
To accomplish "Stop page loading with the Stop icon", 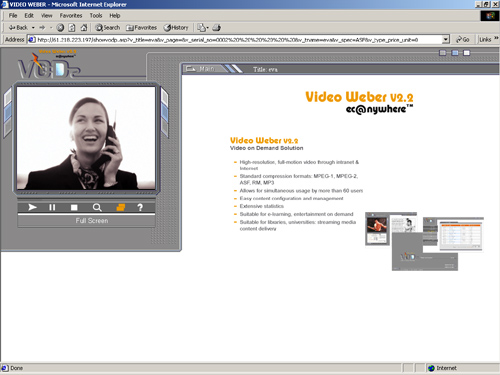I will tap(60, 28).
